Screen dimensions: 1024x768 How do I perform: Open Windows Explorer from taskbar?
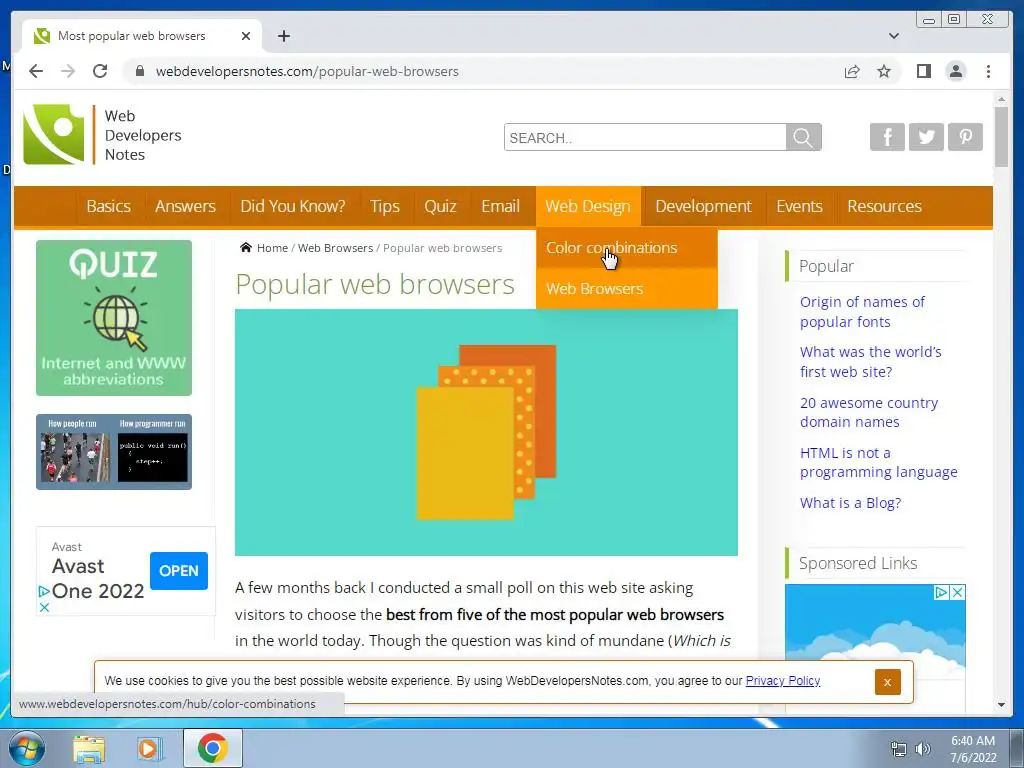[89, 749]
